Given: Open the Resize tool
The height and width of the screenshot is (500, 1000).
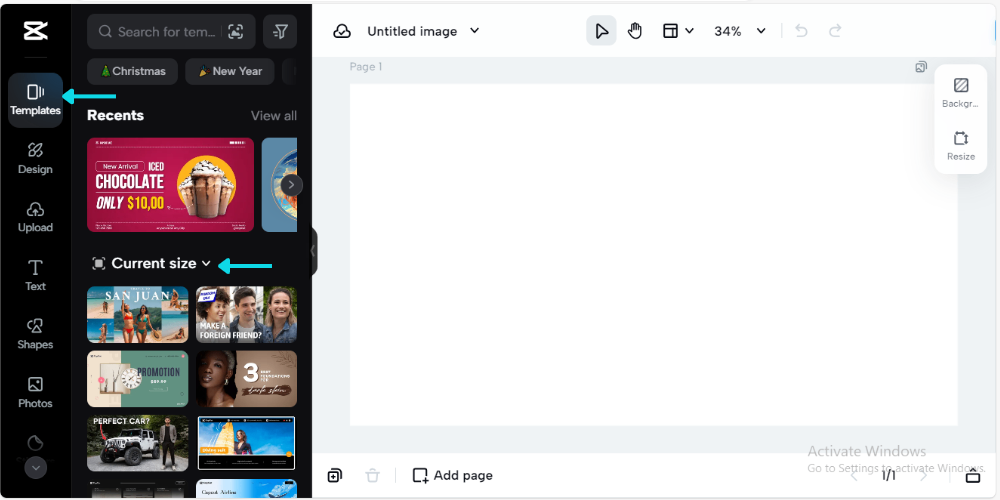Looking at the screenshot, I should click(x=960, y=146).
